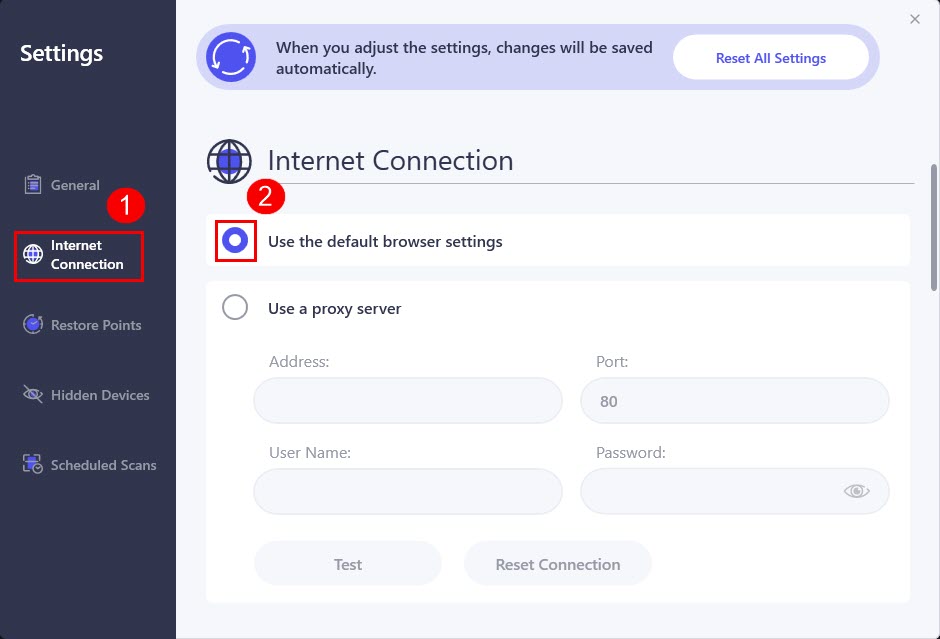Click the Reset All Settings button
This screenshot has height=639, width=940.
click(x=771, y=58)
